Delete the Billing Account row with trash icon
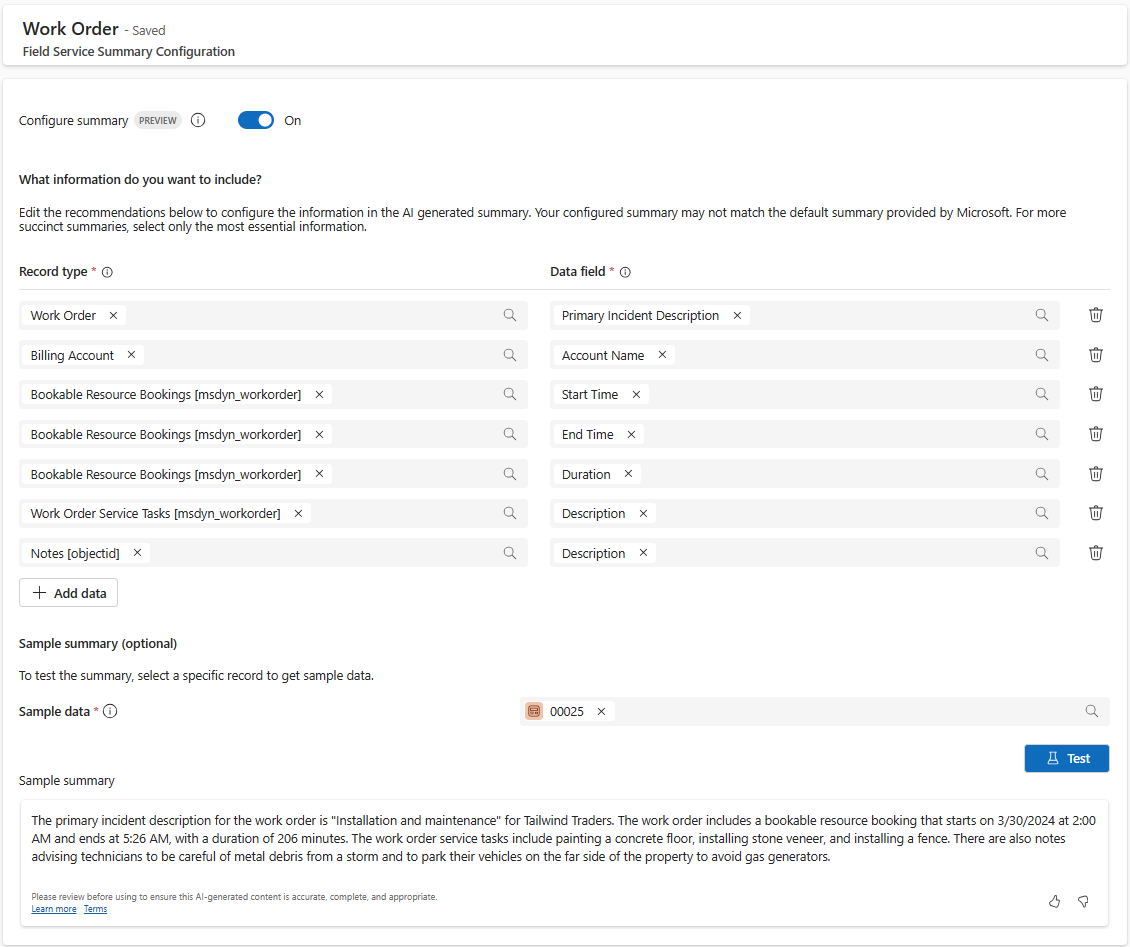The image size is (1130, 947). pyautogui.click(x=1096, y=354)
